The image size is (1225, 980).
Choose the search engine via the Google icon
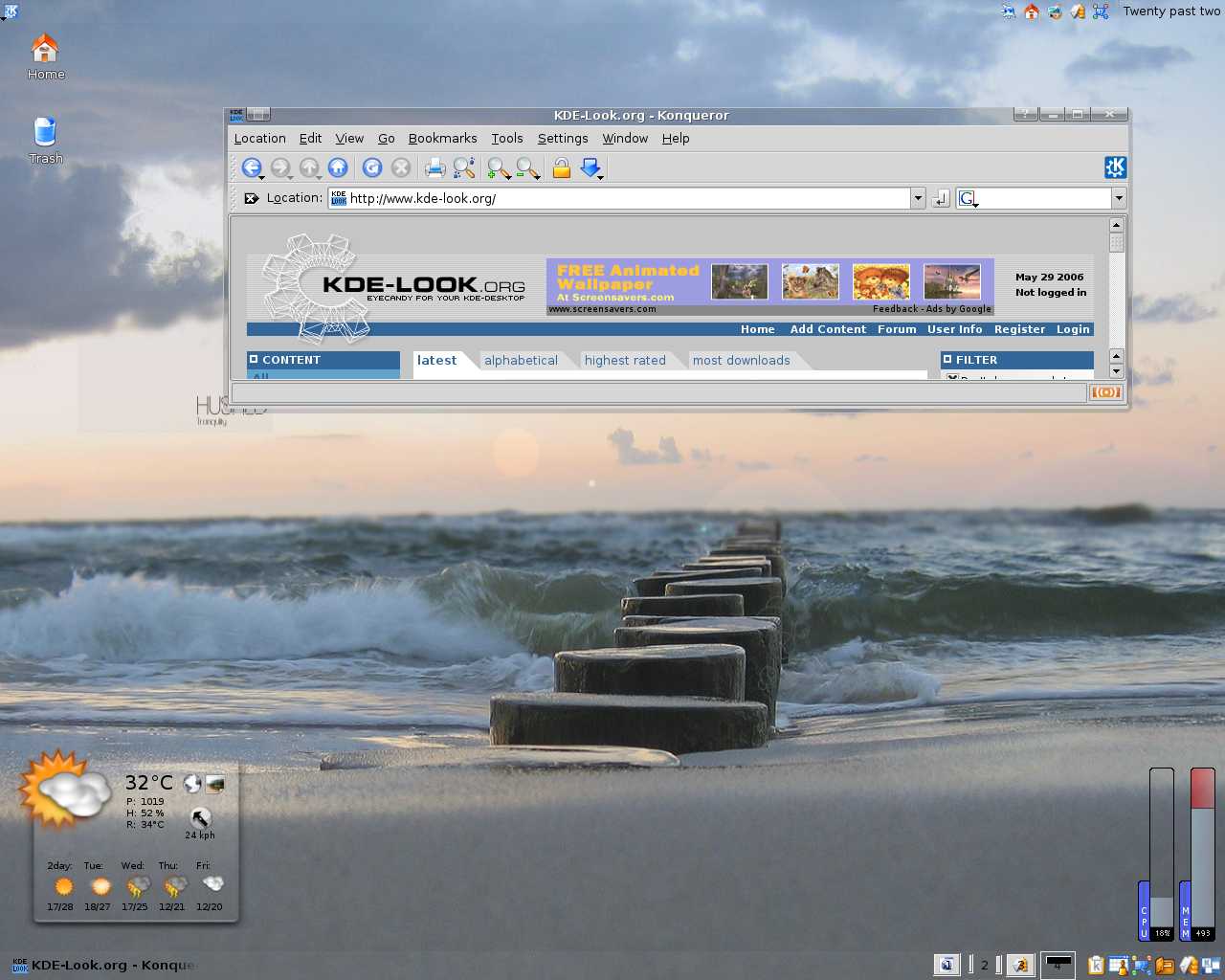(x=968, y=198)
